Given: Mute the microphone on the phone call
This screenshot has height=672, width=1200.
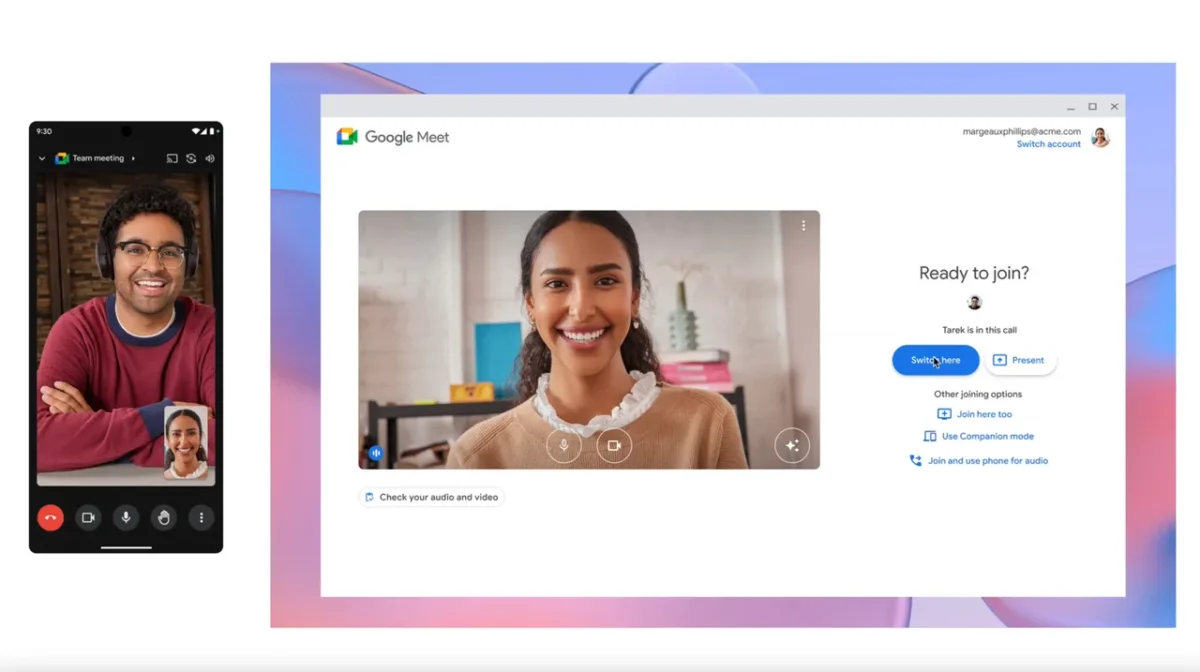Looking at the screenshot, I should (x=126, y=517).
